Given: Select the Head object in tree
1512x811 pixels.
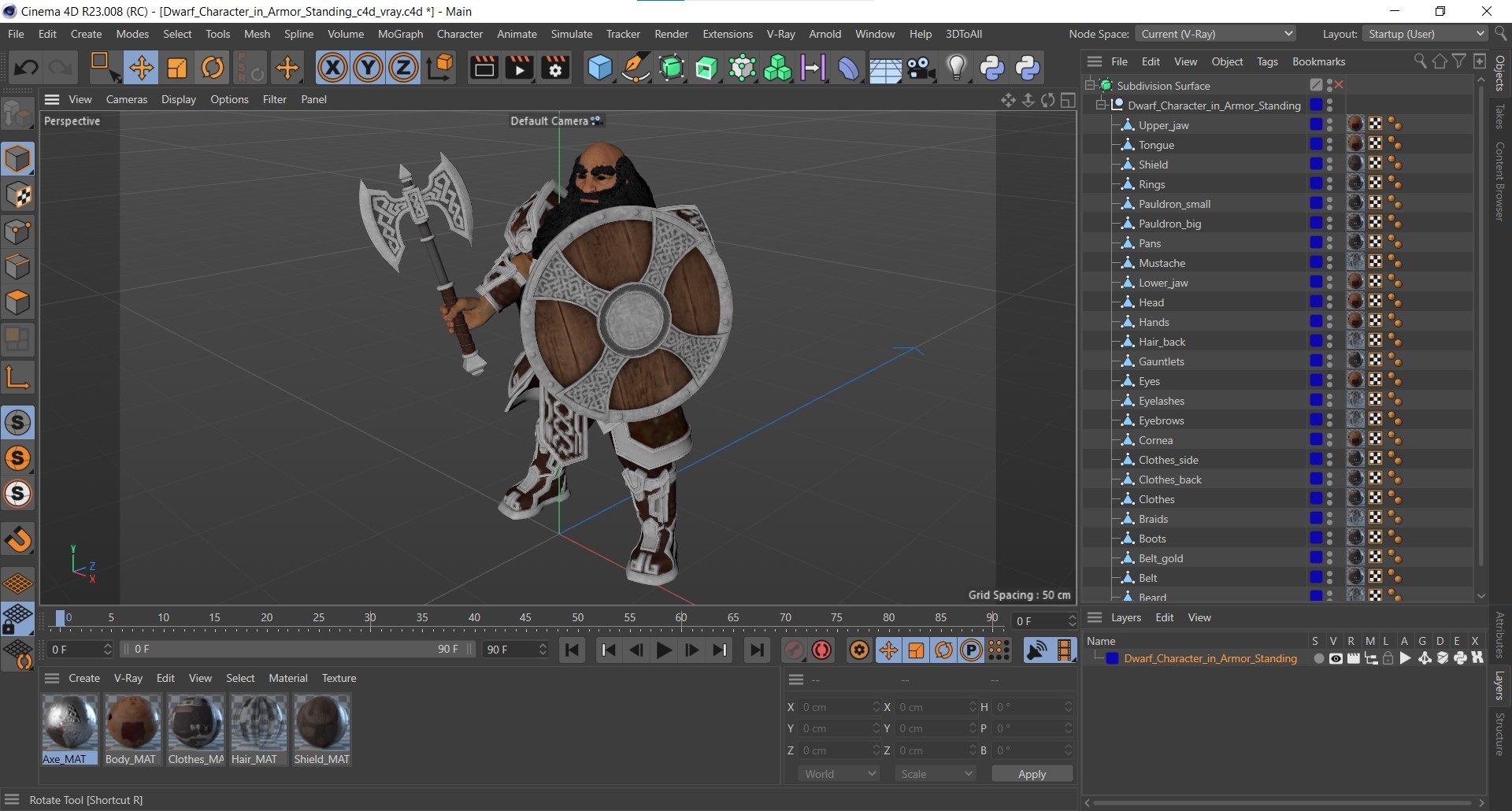Looking at the screenshot, I should click(1151, 302).
